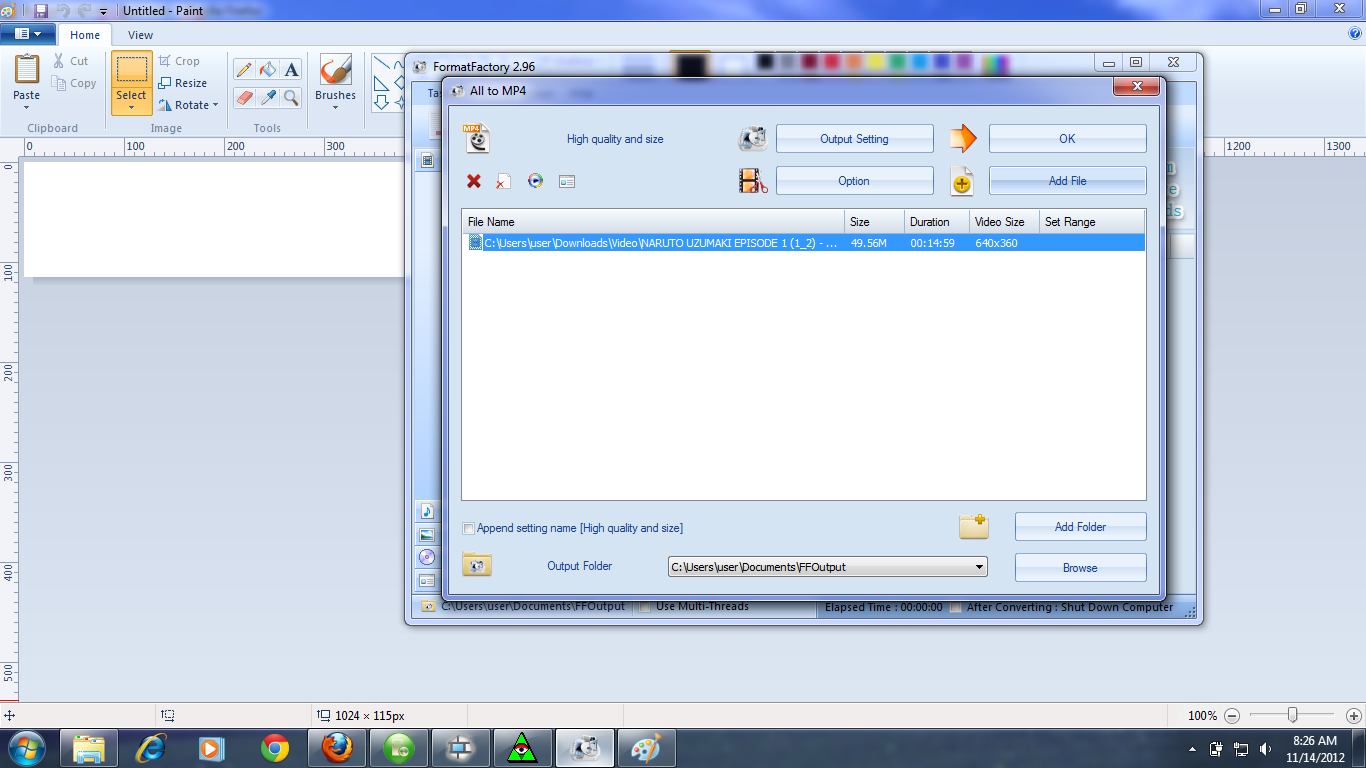Sort list by File Name column
The width and height of the screenshot is (1366, 768).
coord(653,222)
